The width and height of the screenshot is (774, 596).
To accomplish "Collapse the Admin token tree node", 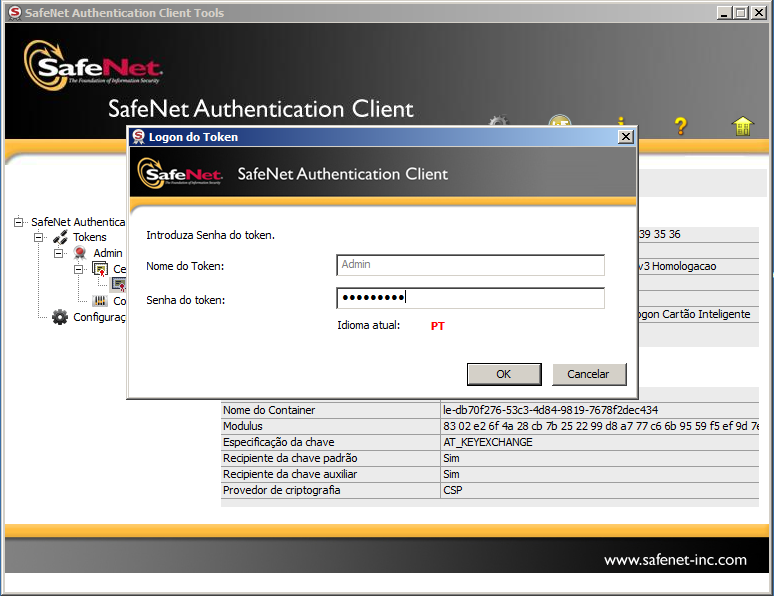I will coord(58,253).
